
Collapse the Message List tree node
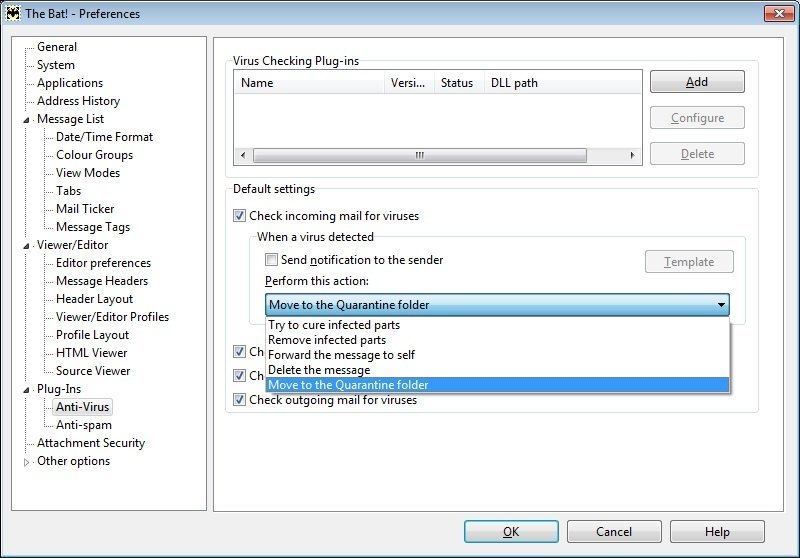27,120
